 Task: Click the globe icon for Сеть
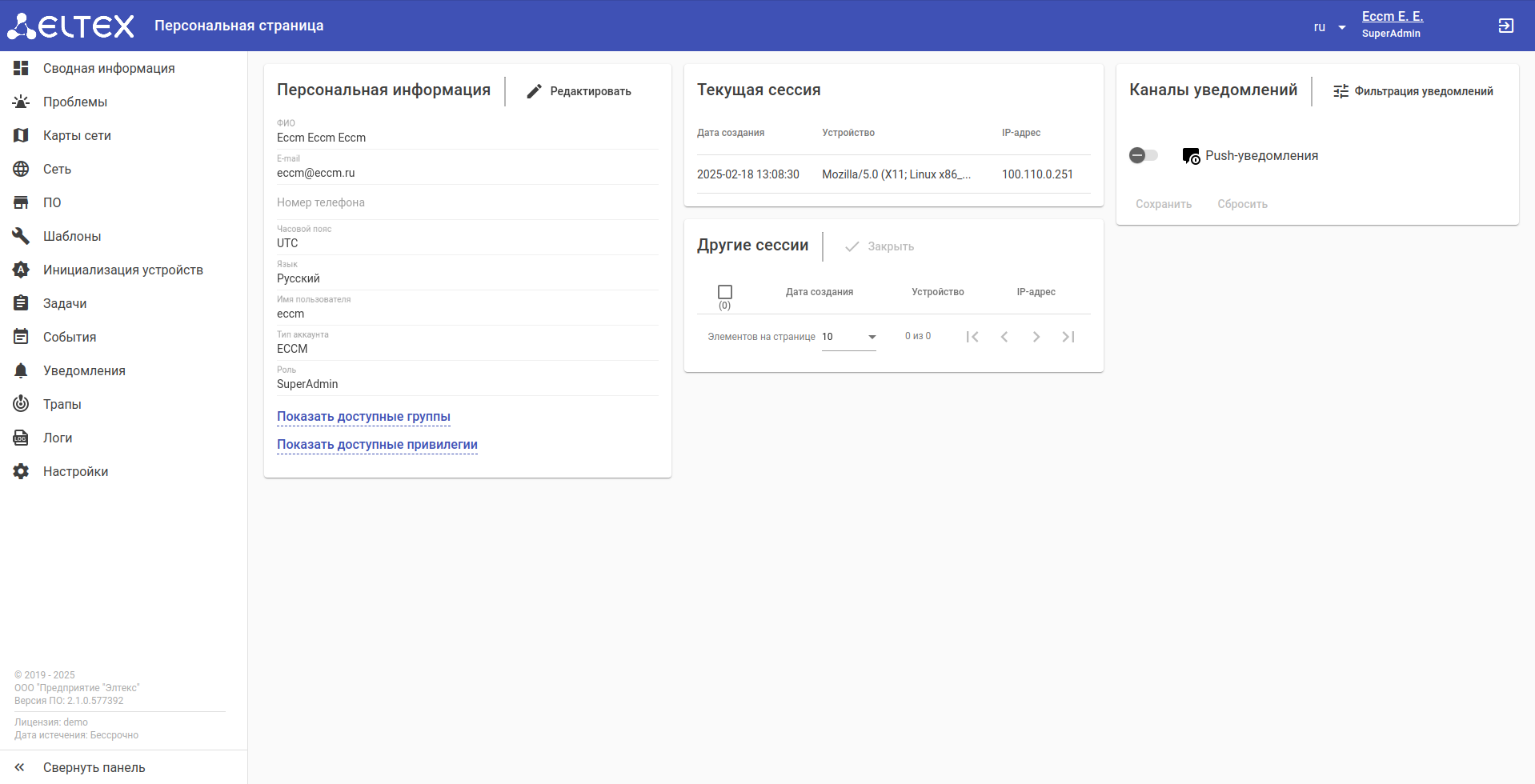(21, 169)
